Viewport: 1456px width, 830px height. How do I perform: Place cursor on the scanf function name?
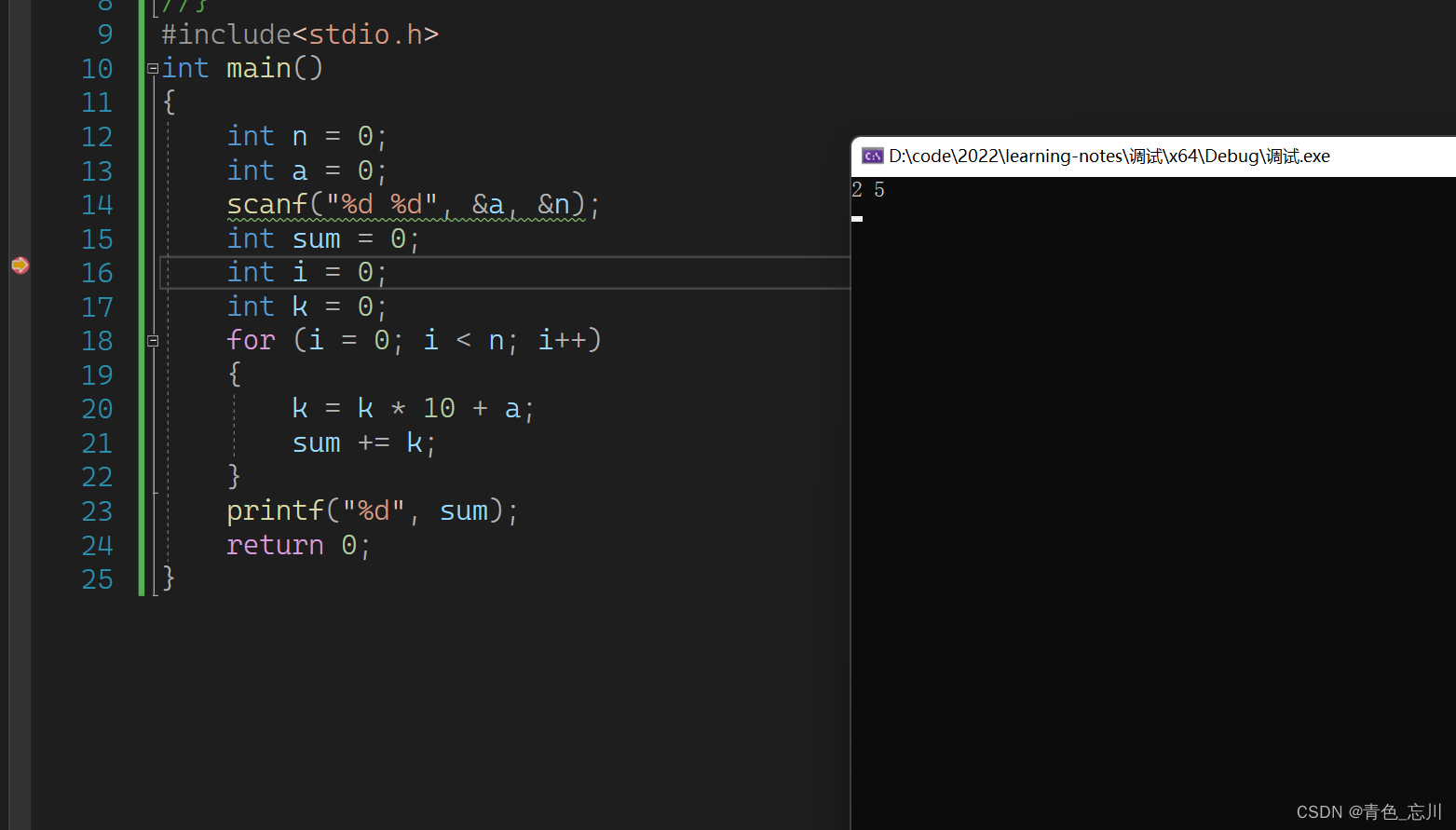266,205
